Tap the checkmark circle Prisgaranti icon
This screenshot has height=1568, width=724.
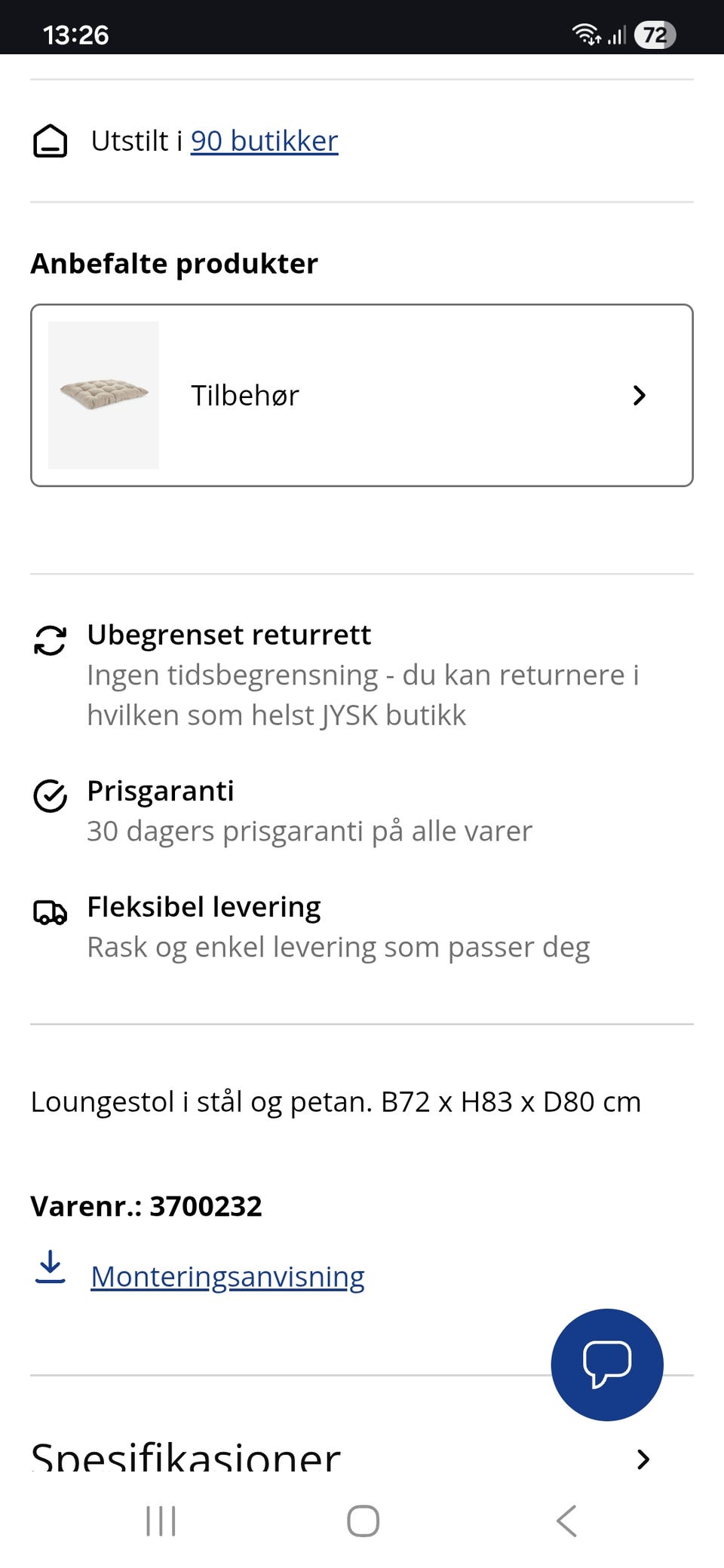click(51, 796)
